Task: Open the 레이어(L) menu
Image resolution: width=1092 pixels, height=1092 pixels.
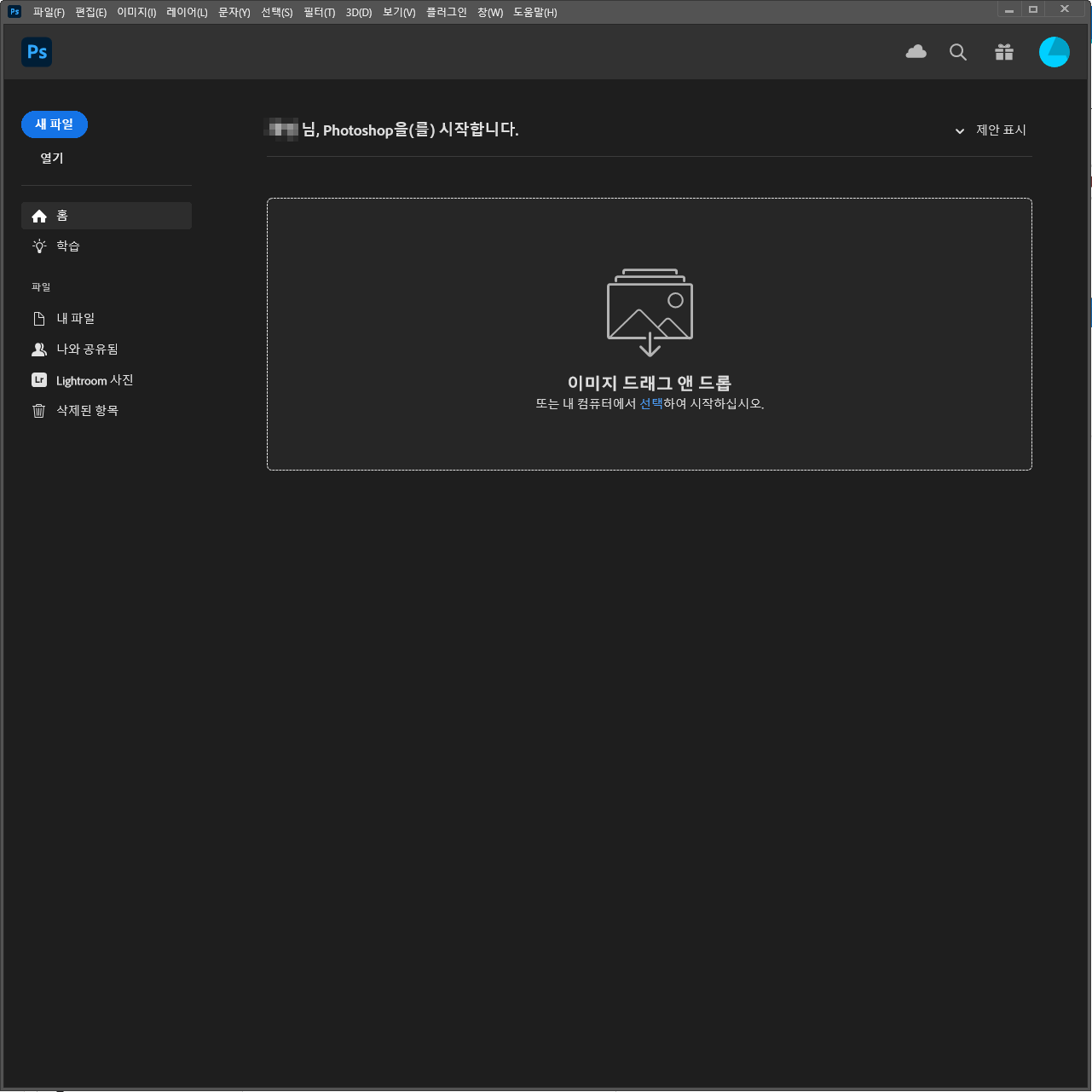Action: pos(187,12)
